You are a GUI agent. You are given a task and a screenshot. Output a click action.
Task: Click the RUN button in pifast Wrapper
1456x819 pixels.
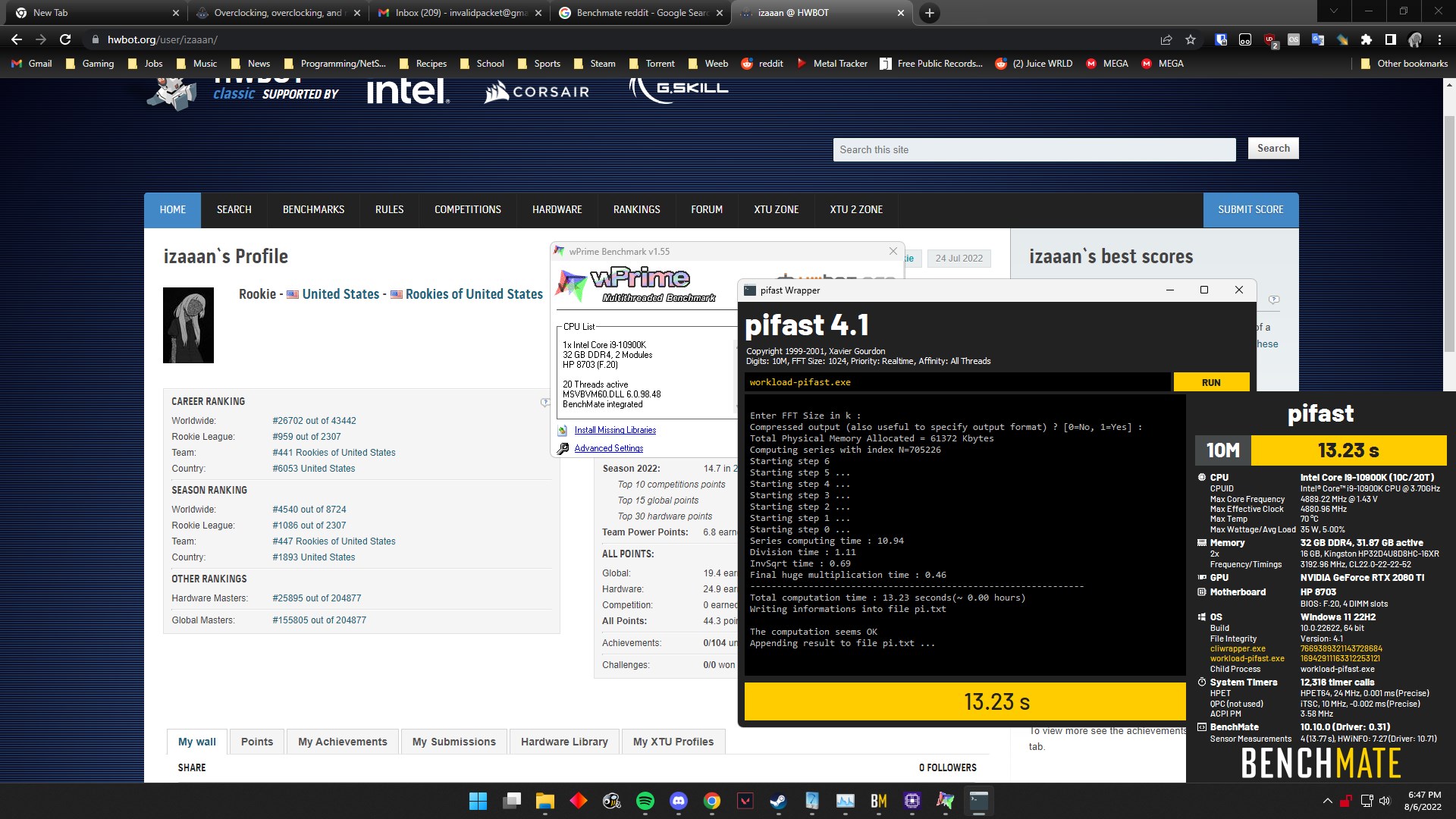[x=1211, y=382]
